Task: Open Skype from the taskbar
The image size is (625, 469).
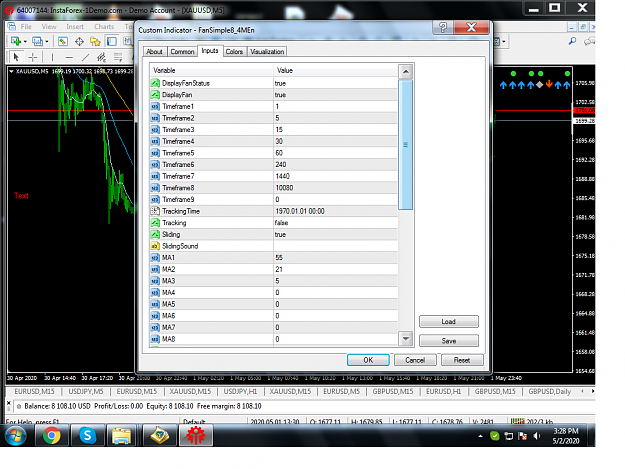Action: [87, 436]
